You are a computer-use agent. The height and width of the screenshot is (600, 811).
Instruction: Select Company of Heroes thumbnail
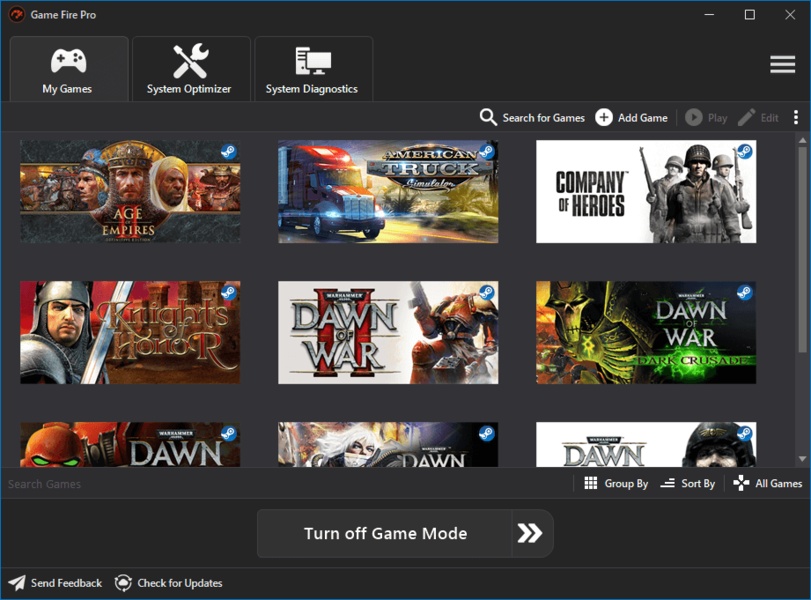[x=646, y=191]
